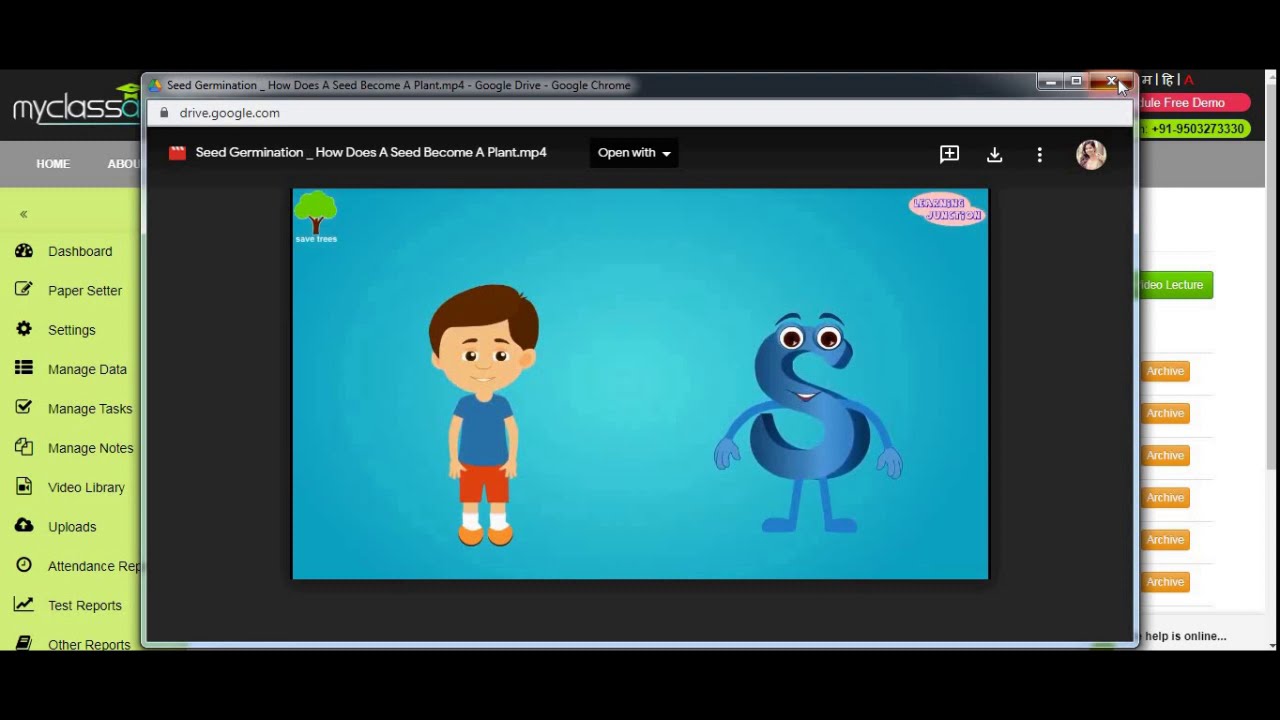Click the add shortcut to Drive icon

pos(949,153)
